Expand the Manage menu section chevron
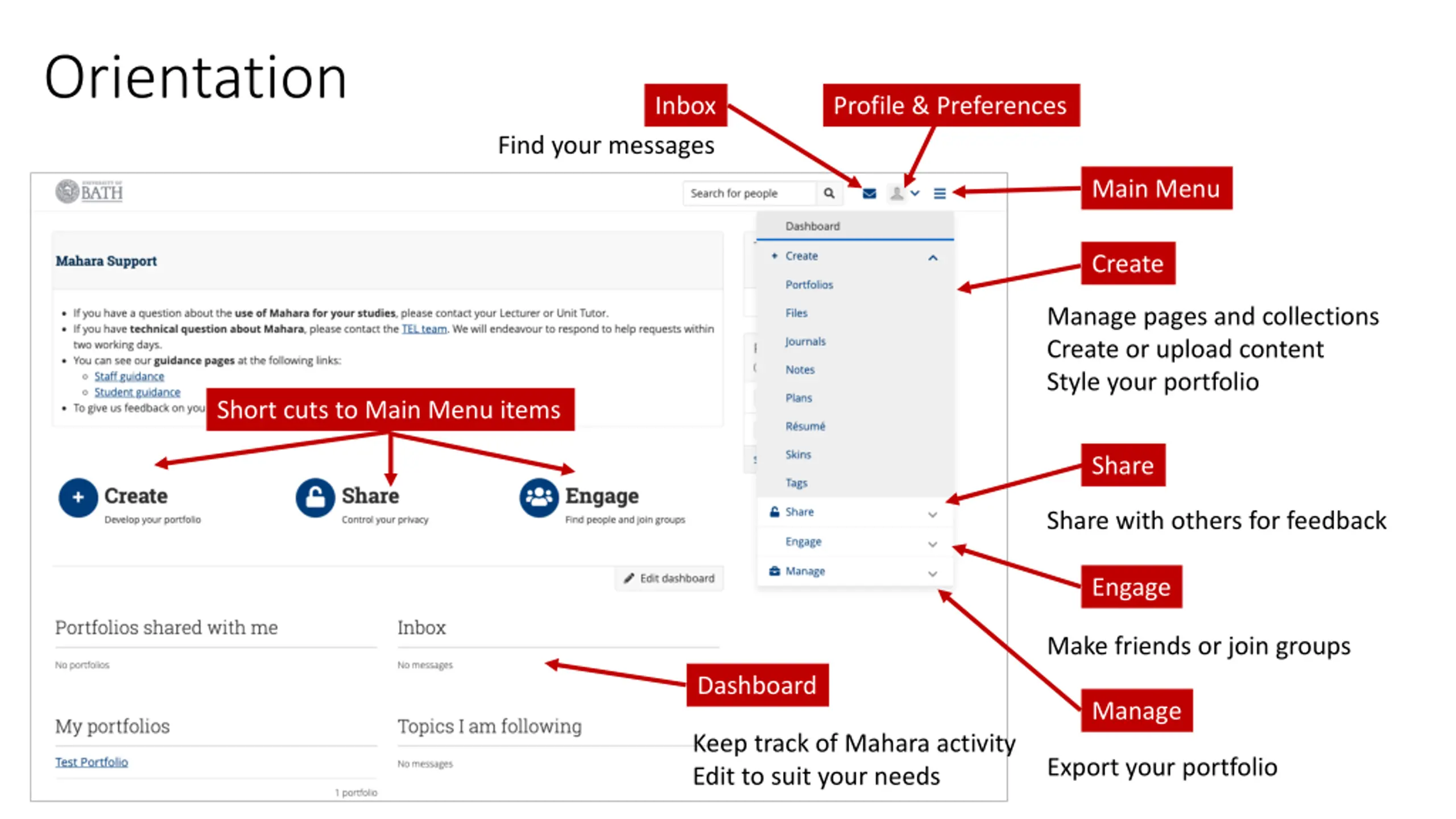 pyautogui.click(x=932, y=573)
